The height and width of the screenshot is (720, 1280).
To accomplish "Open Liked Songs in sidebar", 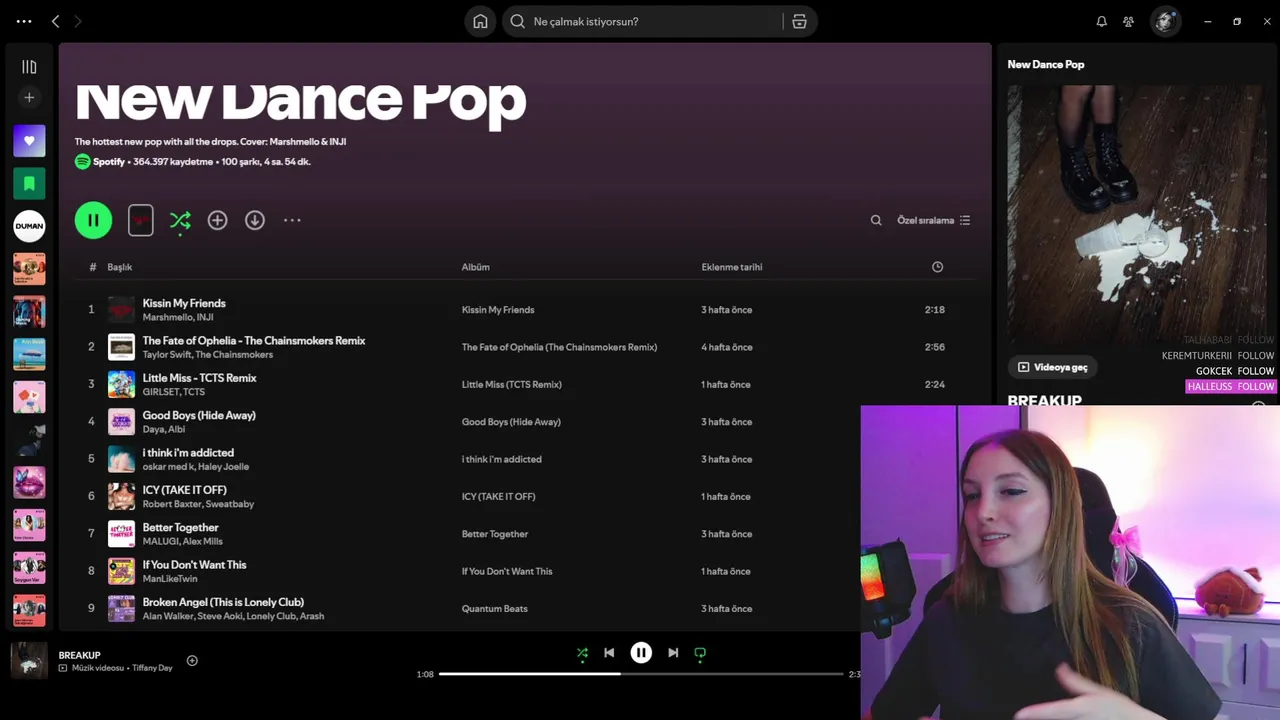I will click(x=29, y=141).
